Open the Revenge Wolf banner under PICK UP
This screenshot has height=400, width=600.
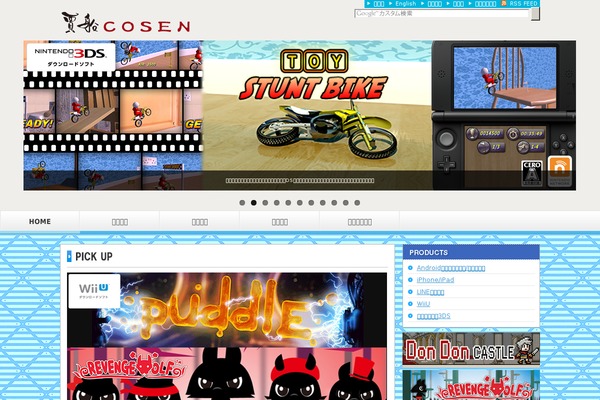(x=227, y=374)
